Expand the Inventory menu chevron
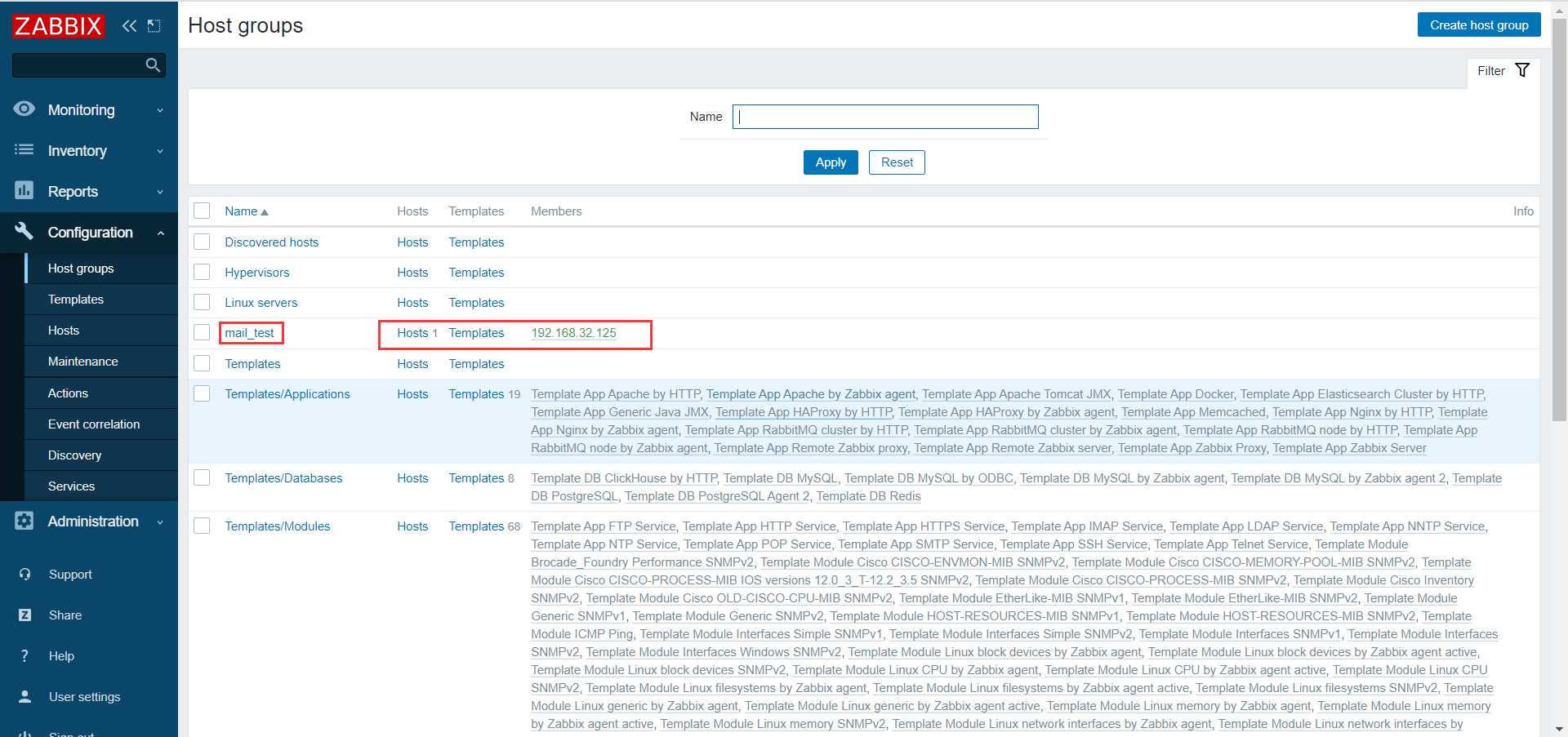Image resolution: width=1568 pixels, height=737 pixels. [x=160, y=151]
